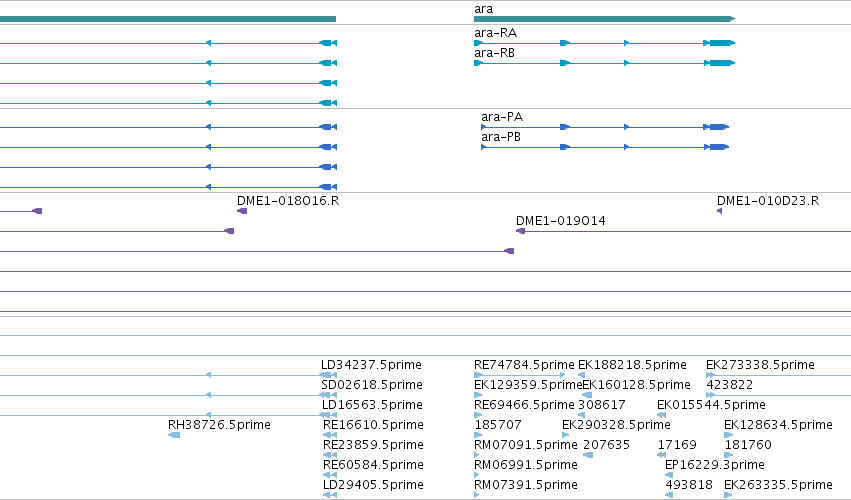Click the DME1-019O14 purple arrowhead
This screenshot has height=500, width=851.
[520, 231]
